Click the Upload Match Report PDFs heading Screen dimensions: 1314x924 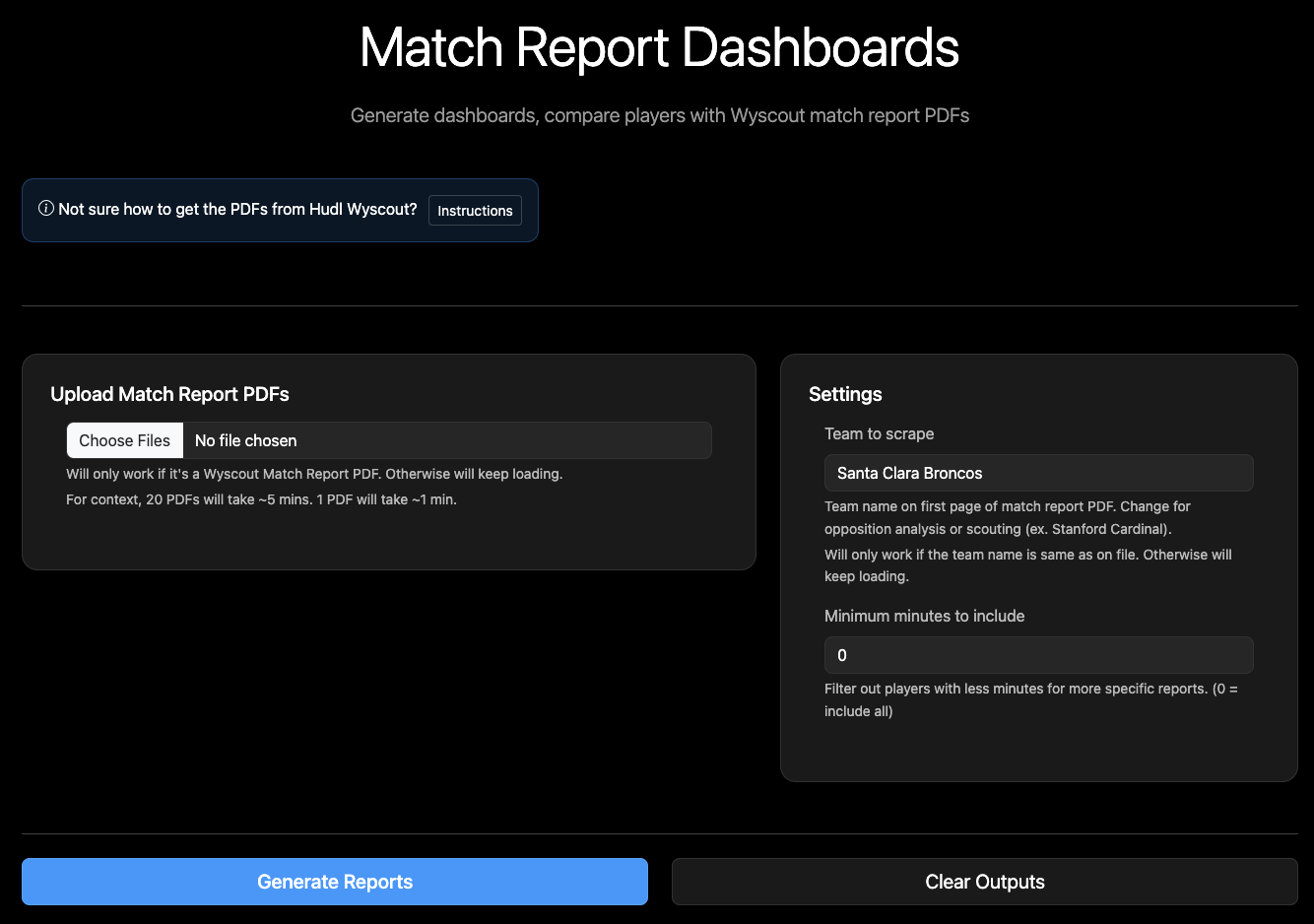pos(169,393)
